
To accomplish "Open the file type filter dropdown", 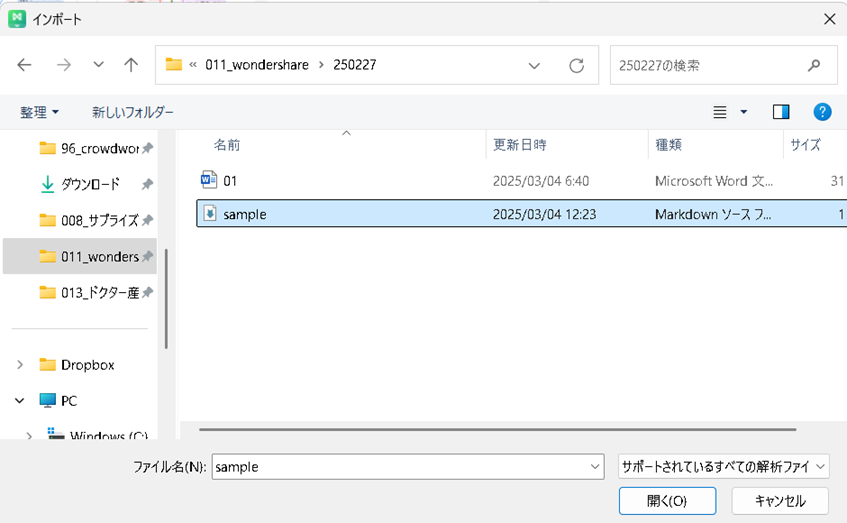I will coord(723,466).
